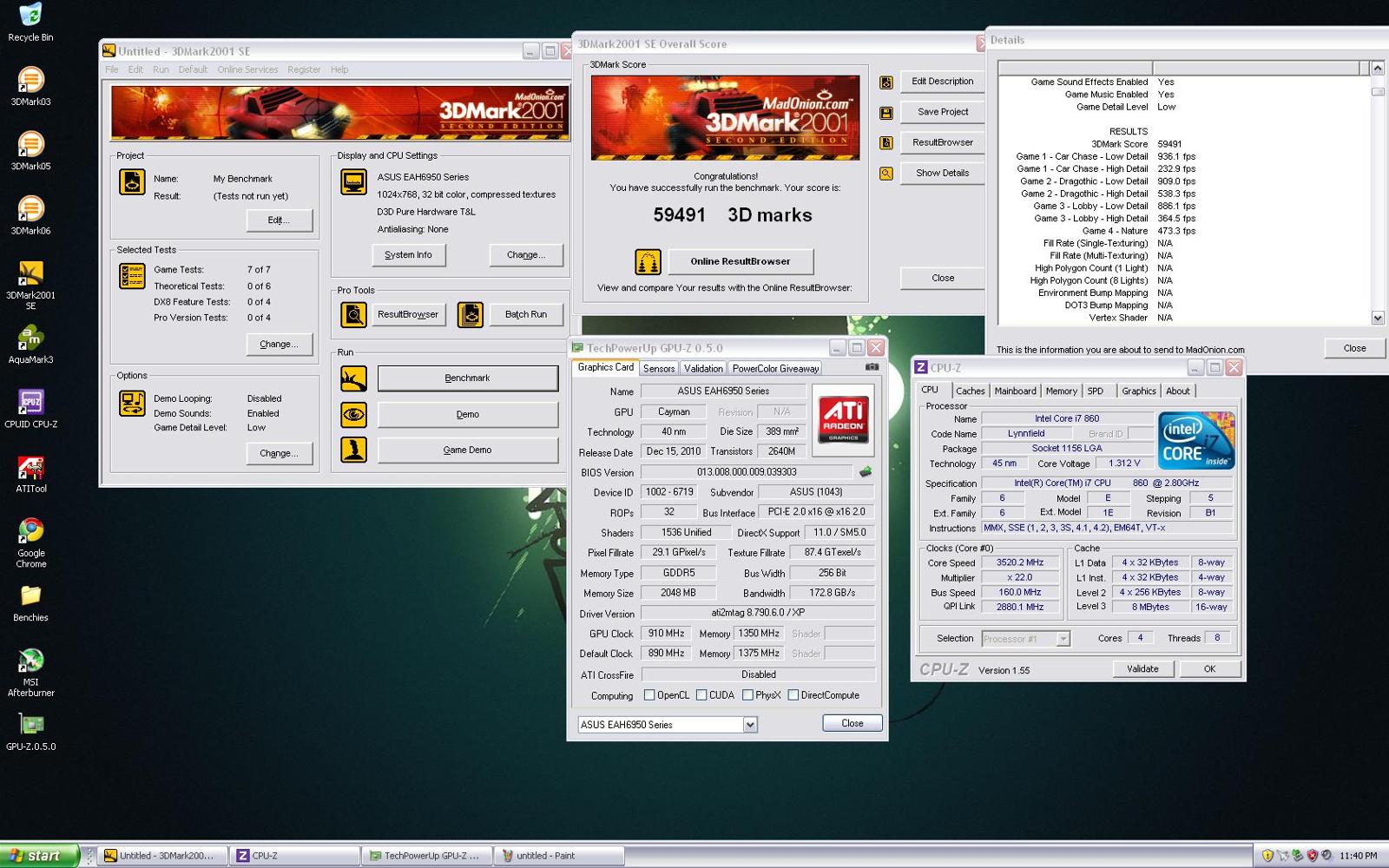Click the system tray clock 11:40 PM
This screenshot has height=868, width=1389.
point(1358,856)
